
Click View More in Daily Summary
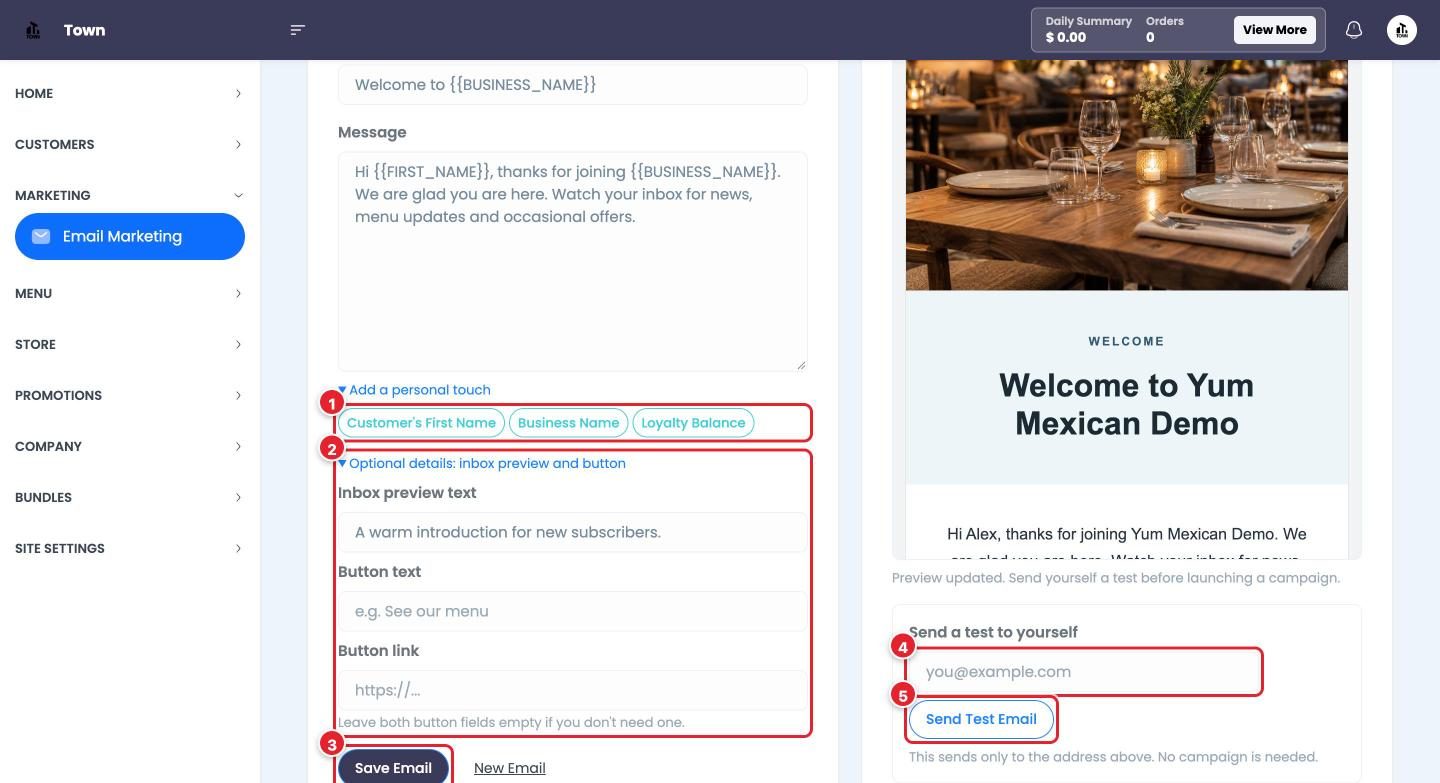[1275, 30]
